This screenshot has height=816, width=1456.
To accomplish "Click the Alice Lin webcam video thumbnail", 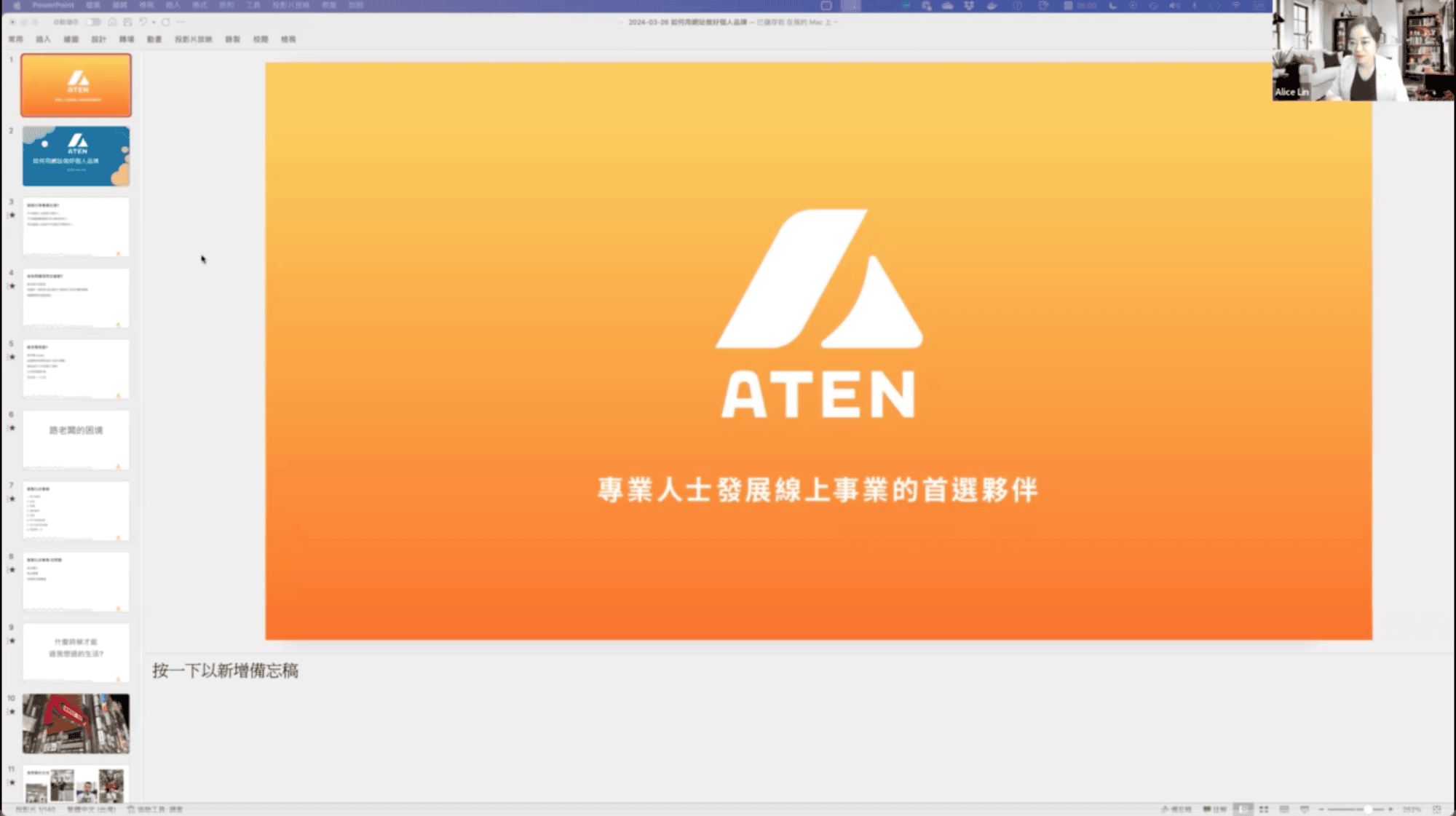I will (1364, 50).
